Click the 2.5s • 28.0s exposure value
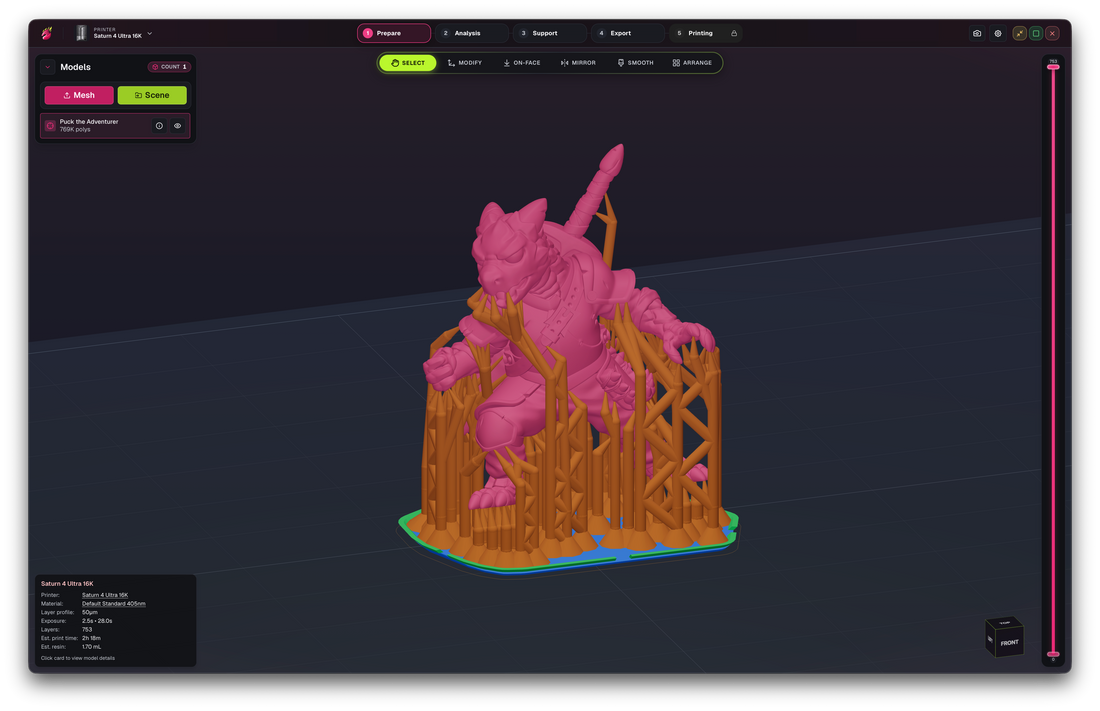This screenshot has height=711, width=1100. [x=97, y=621]
